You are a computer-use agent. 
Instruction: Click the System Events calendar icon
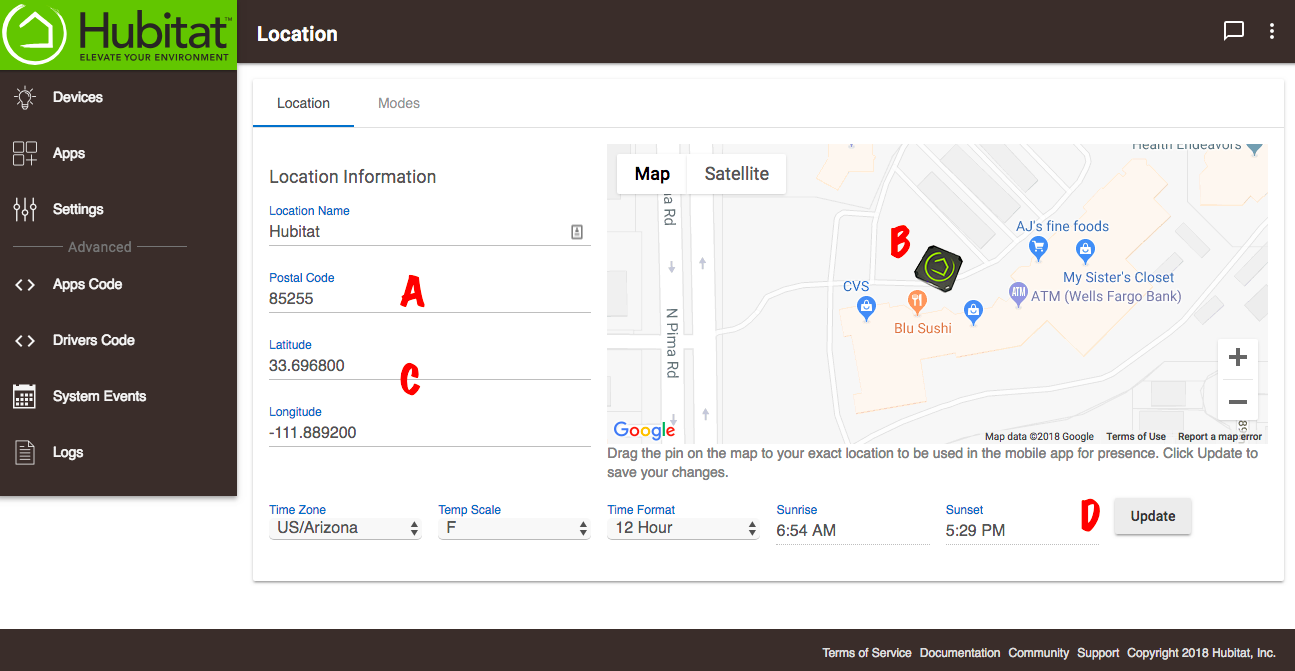pyautogui.click(x=25, y=397)
